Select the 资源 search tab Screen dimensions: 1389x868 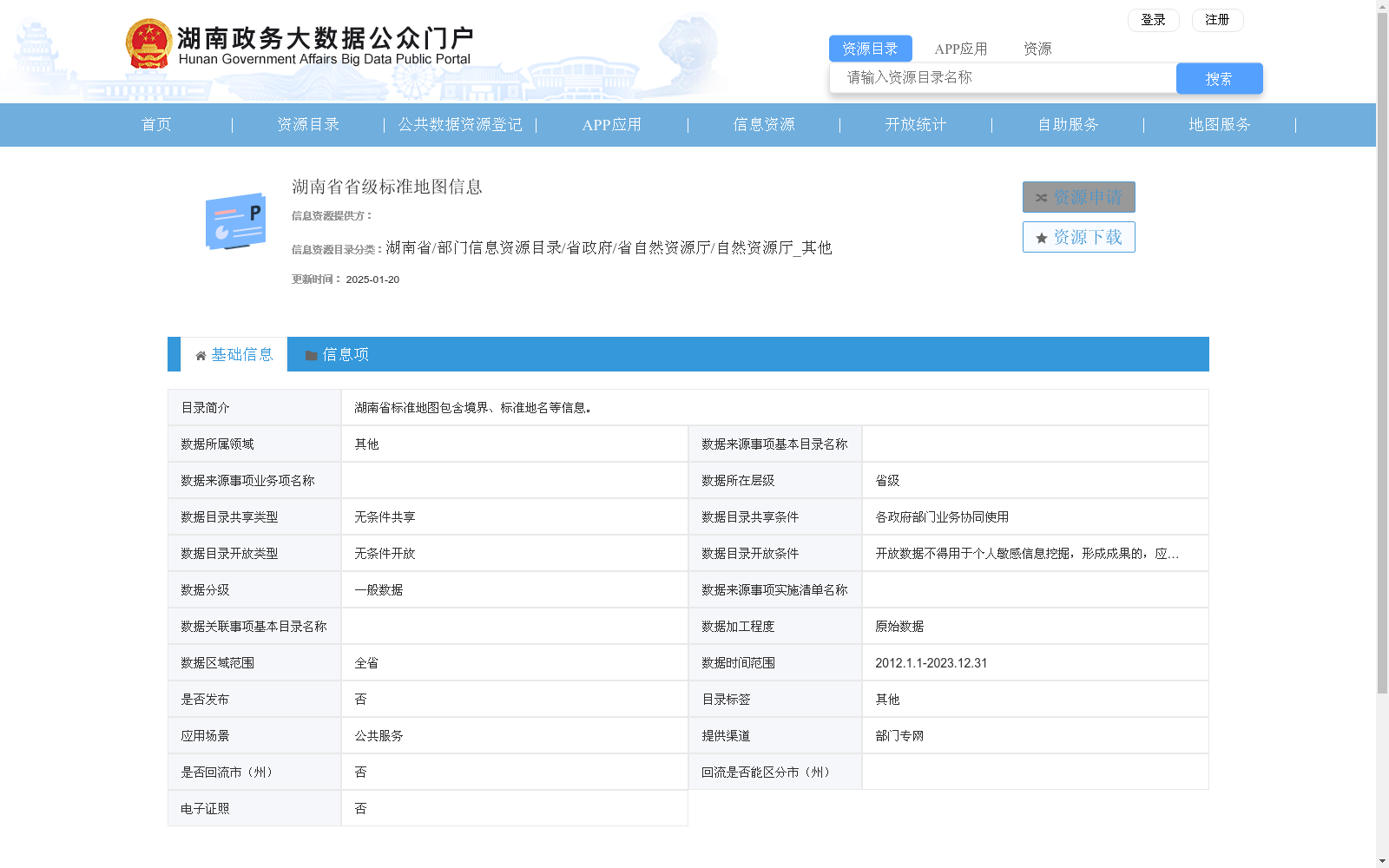click(1037, 49)
